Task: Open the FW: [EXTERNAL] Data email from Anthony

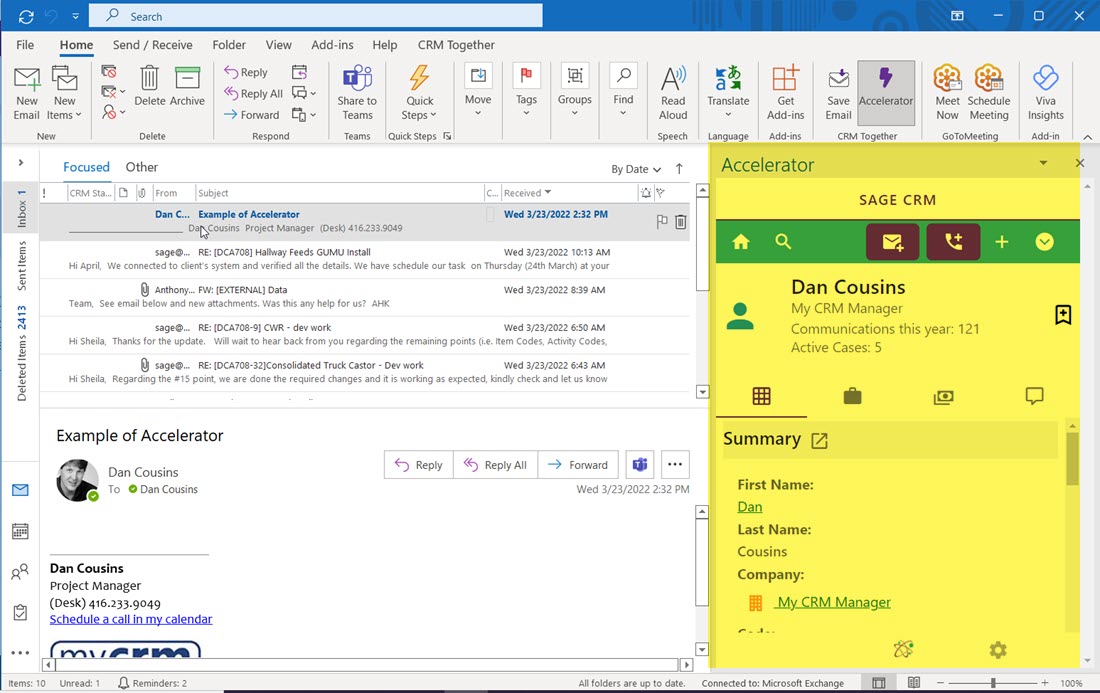Action: pyautogui.click(x=365, y=297)
